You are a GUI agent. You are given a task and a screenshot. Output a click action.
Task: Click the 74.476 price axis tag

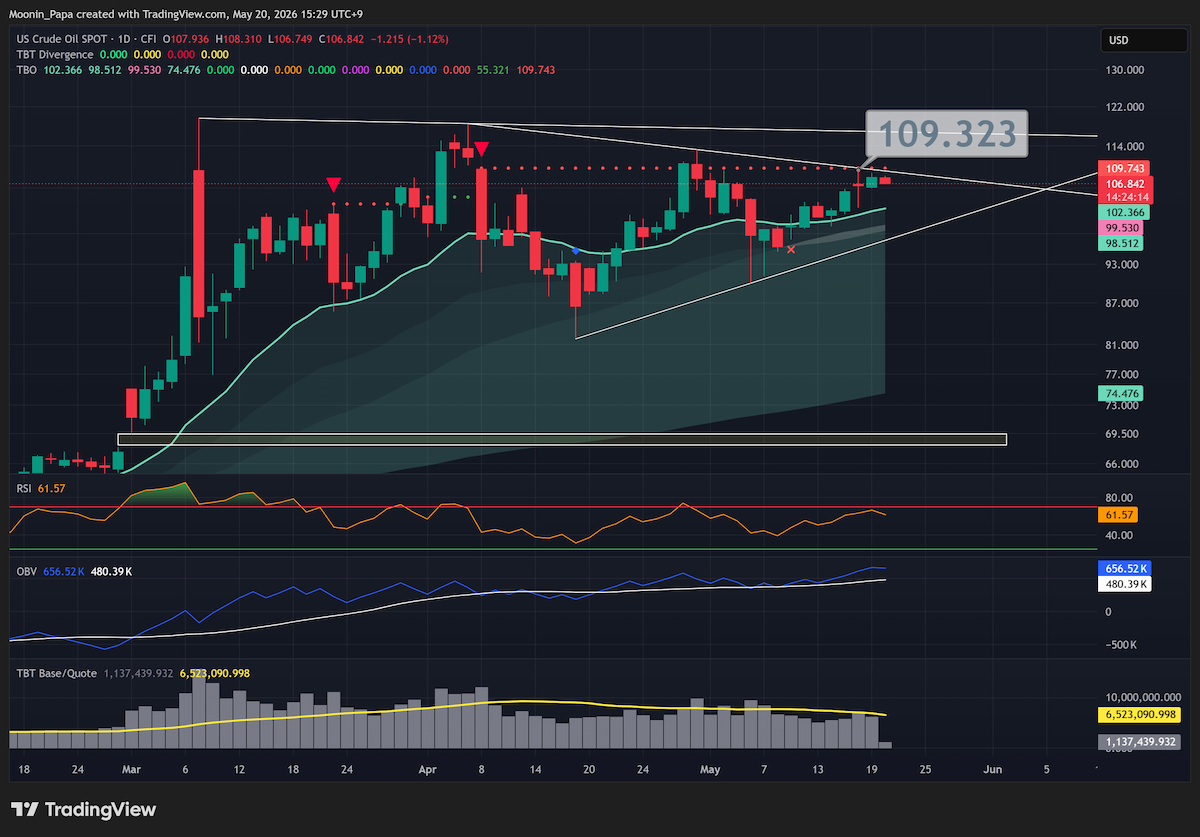[x=1123, y=394]
